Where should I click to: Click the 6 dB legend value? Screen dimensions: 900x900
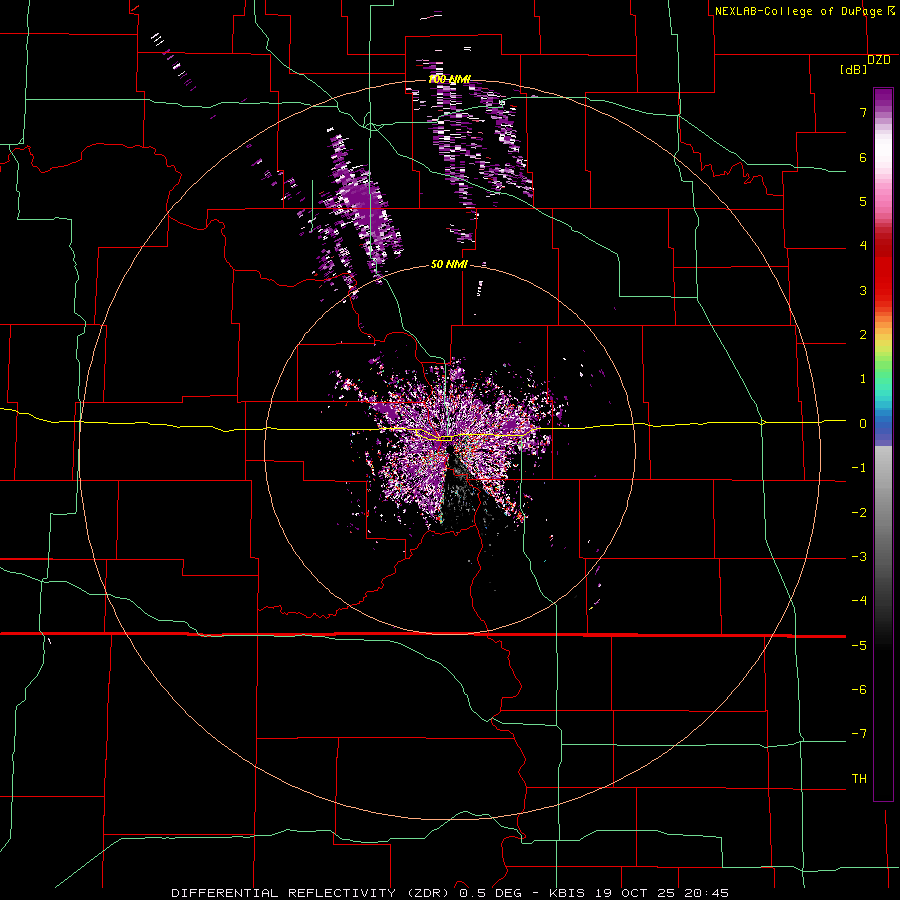[x=863, y=157]
